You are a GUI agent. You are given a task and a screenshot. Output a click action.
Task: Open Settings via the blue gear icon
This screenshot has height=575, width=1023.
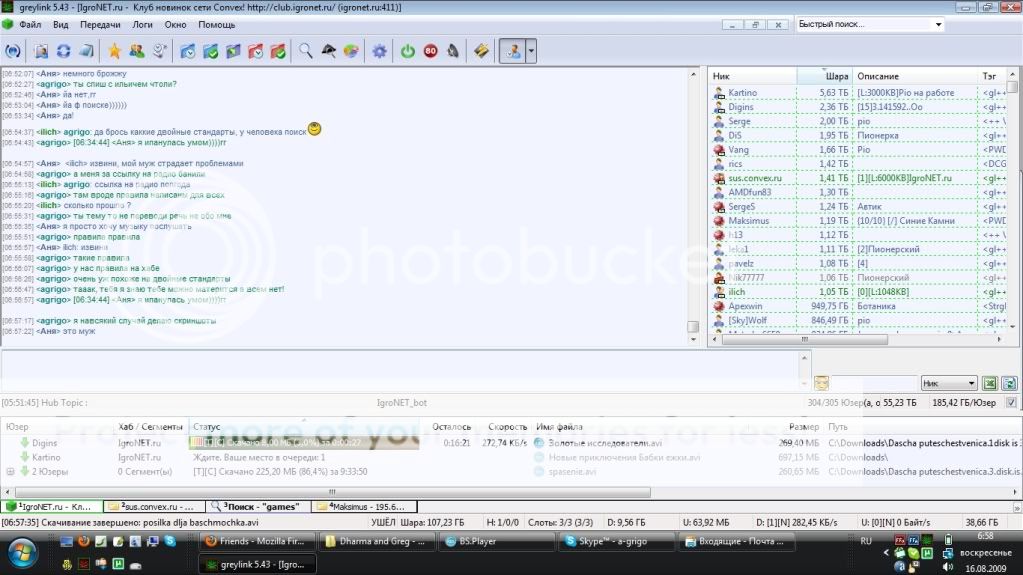pos(379,50)
